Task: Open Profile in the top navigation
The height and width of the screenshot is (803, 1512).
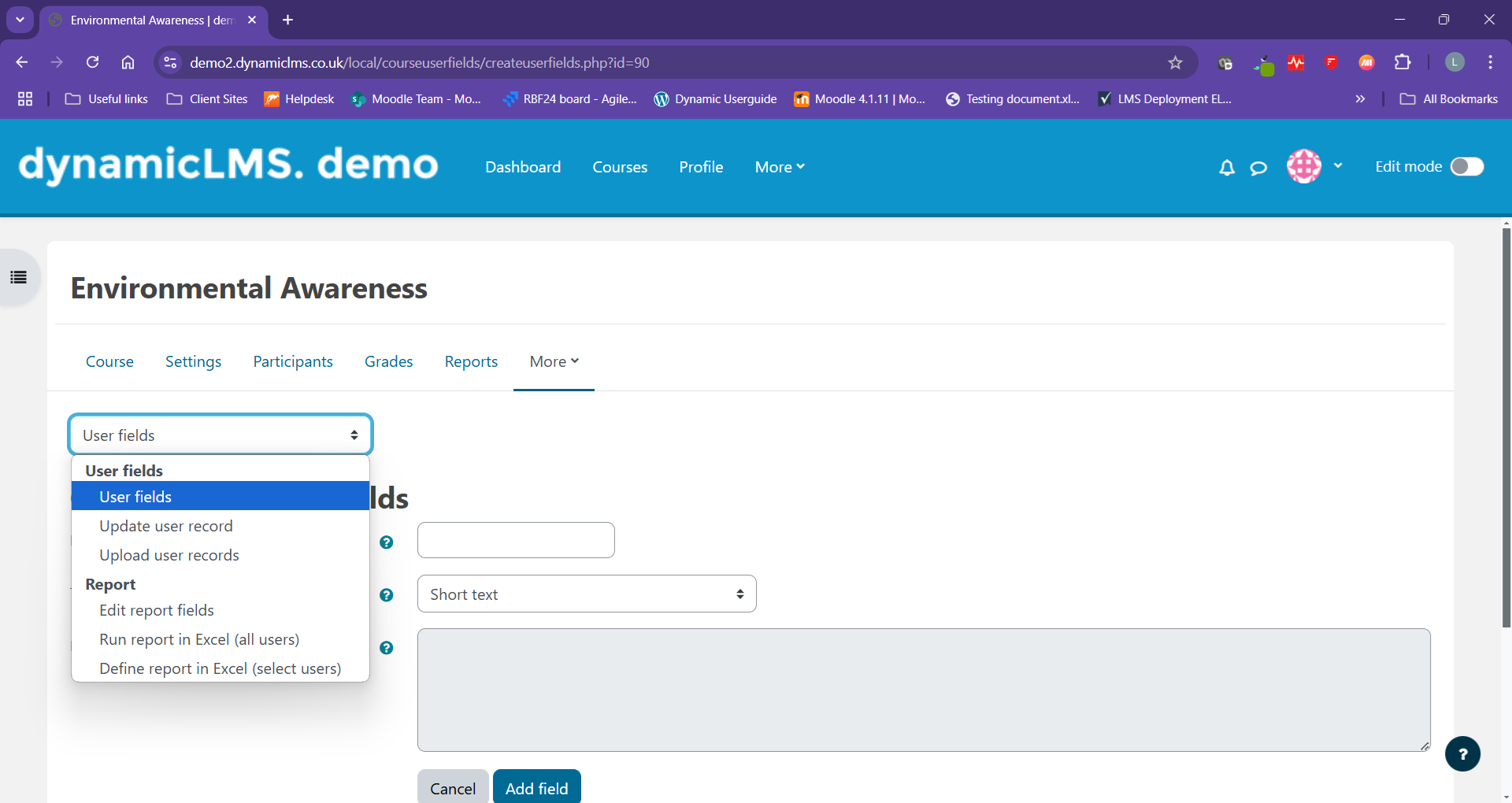Action: point(701,167)
